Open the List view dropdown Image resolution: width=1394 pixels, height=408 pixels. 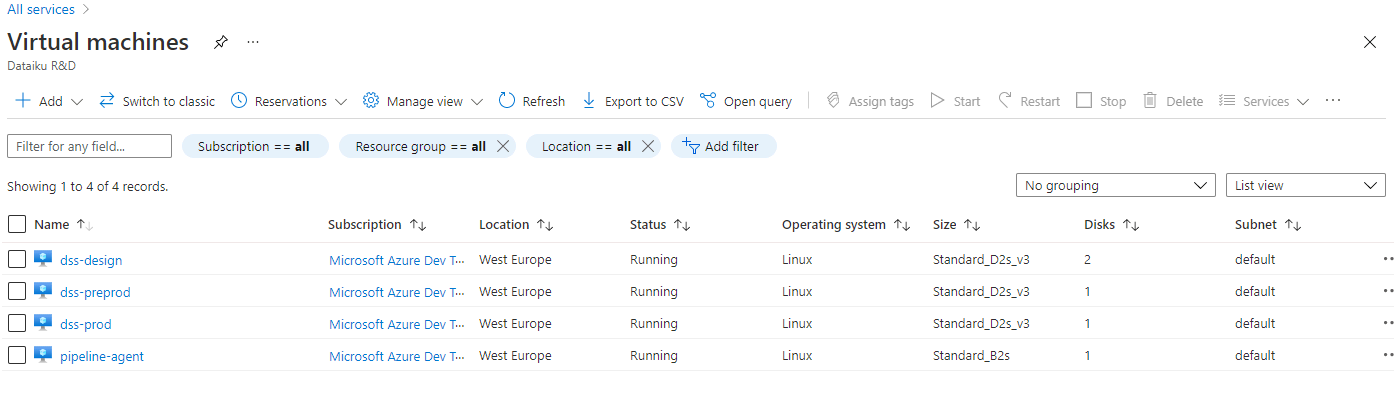[1305, 185]
